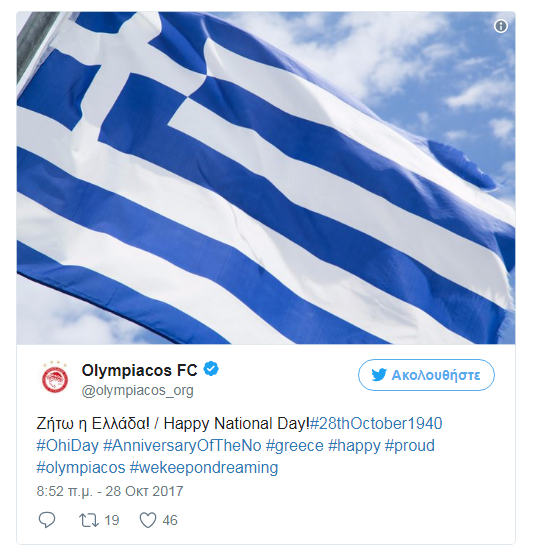Screen dimensions: 537x555
Task: Open the #greece hashtag
Action: (295, 446)
